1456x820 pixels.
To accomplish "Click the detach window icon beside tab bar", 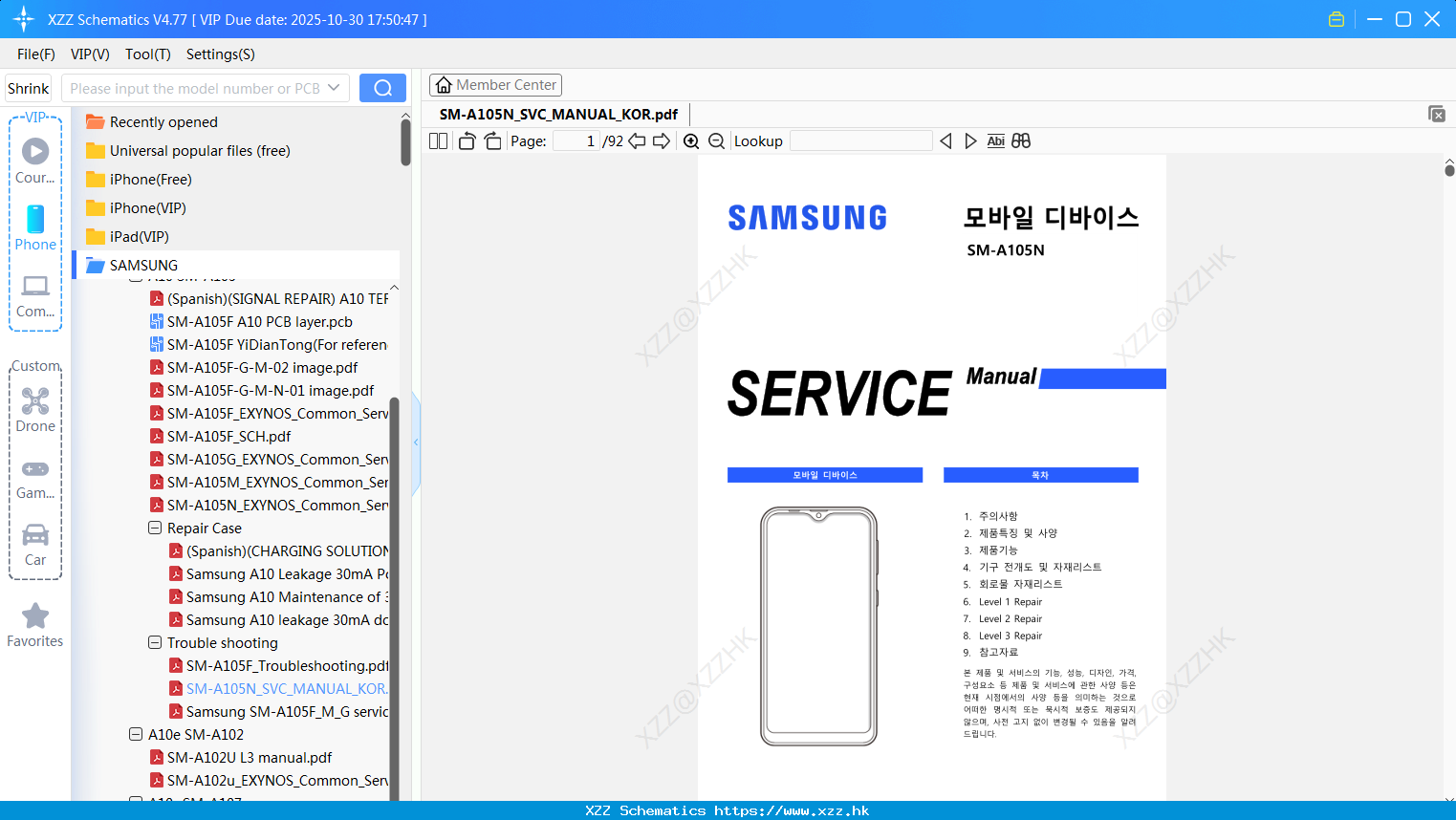I will (1436, 114).
